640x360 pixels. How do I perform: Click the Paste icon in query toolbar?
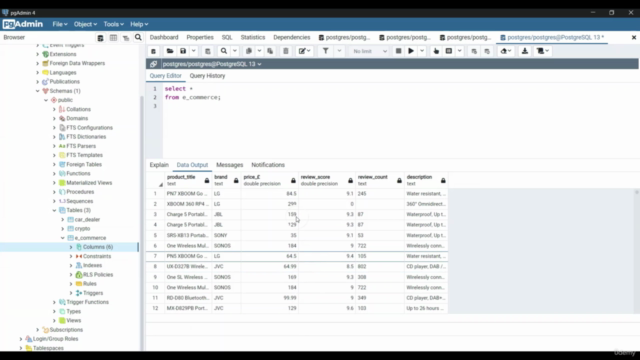pos(270,51)
